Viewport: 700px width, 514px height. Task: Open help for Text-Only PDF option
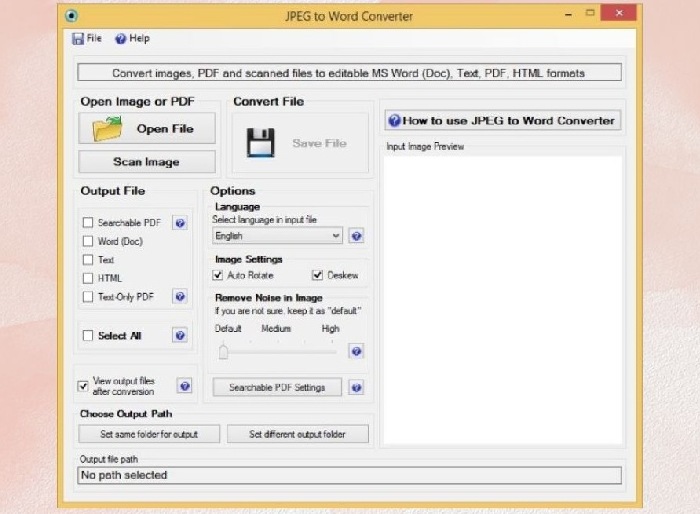pyautogui.click(x=180, y=297)
